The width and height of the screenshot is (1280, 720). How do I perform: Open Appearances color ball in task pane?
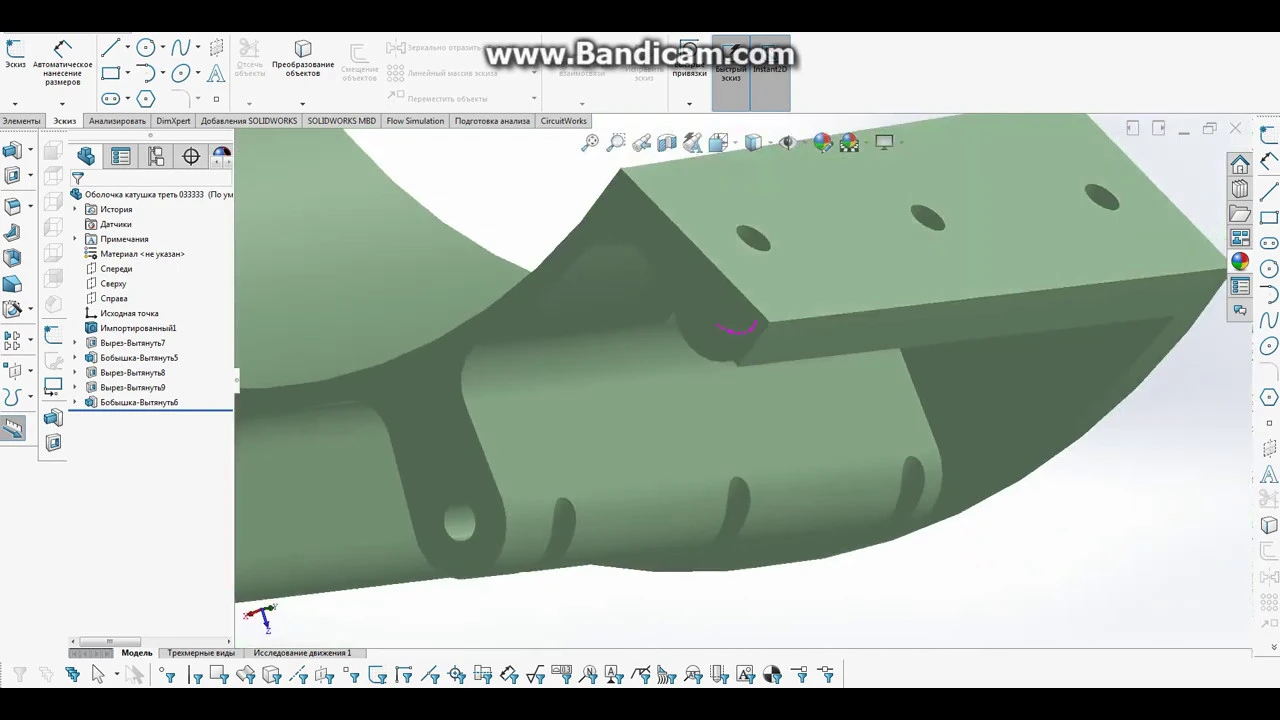pos(1240,262)
